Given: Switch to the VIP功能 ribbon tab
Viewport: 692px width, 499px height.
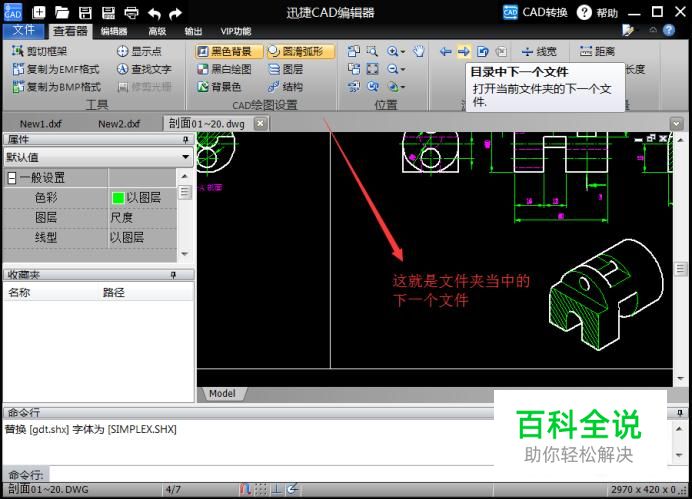Looking at the screenshot, I should click(236, 31).
